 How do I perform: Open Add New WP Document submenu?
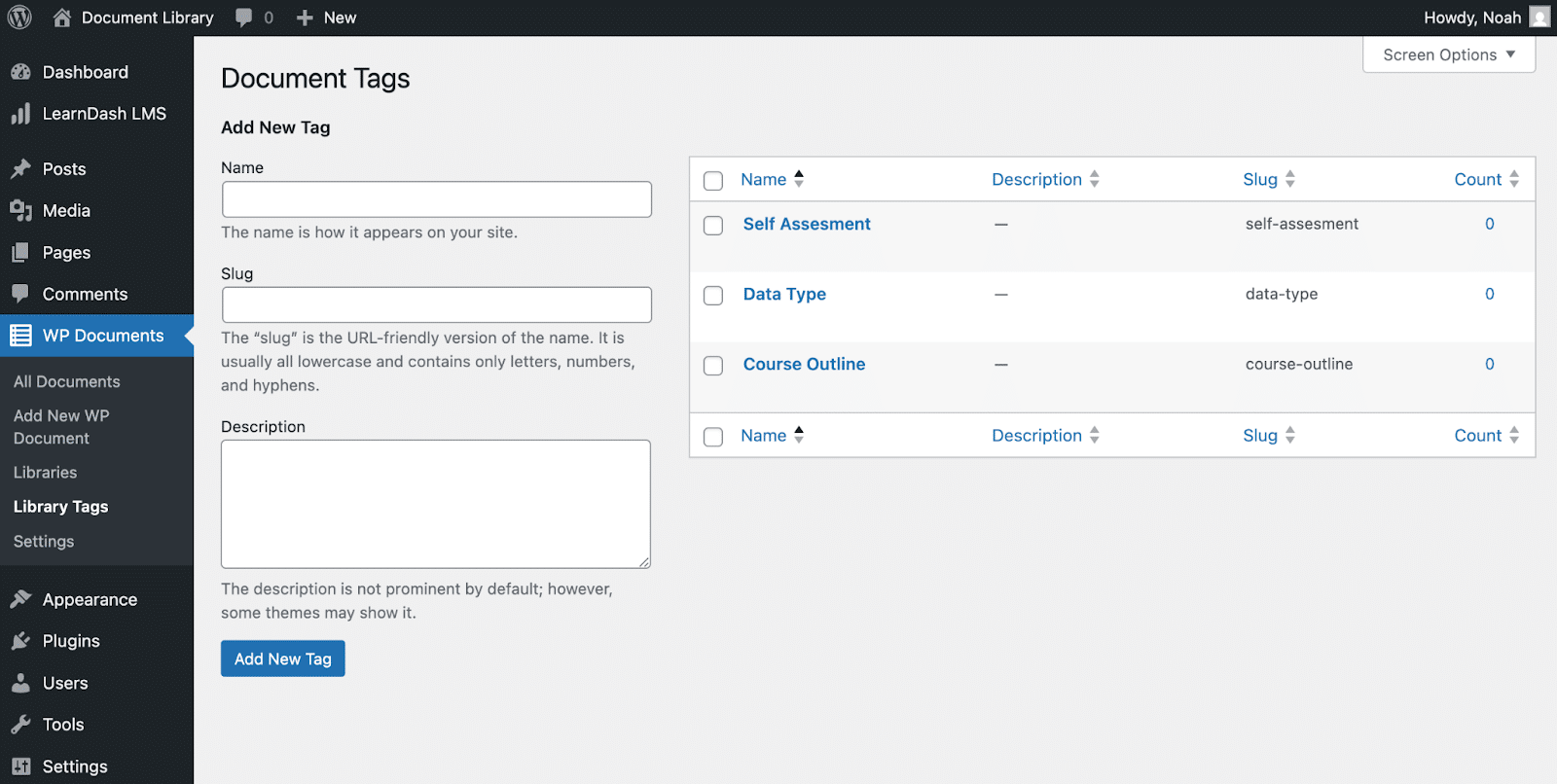click(61, 427)
